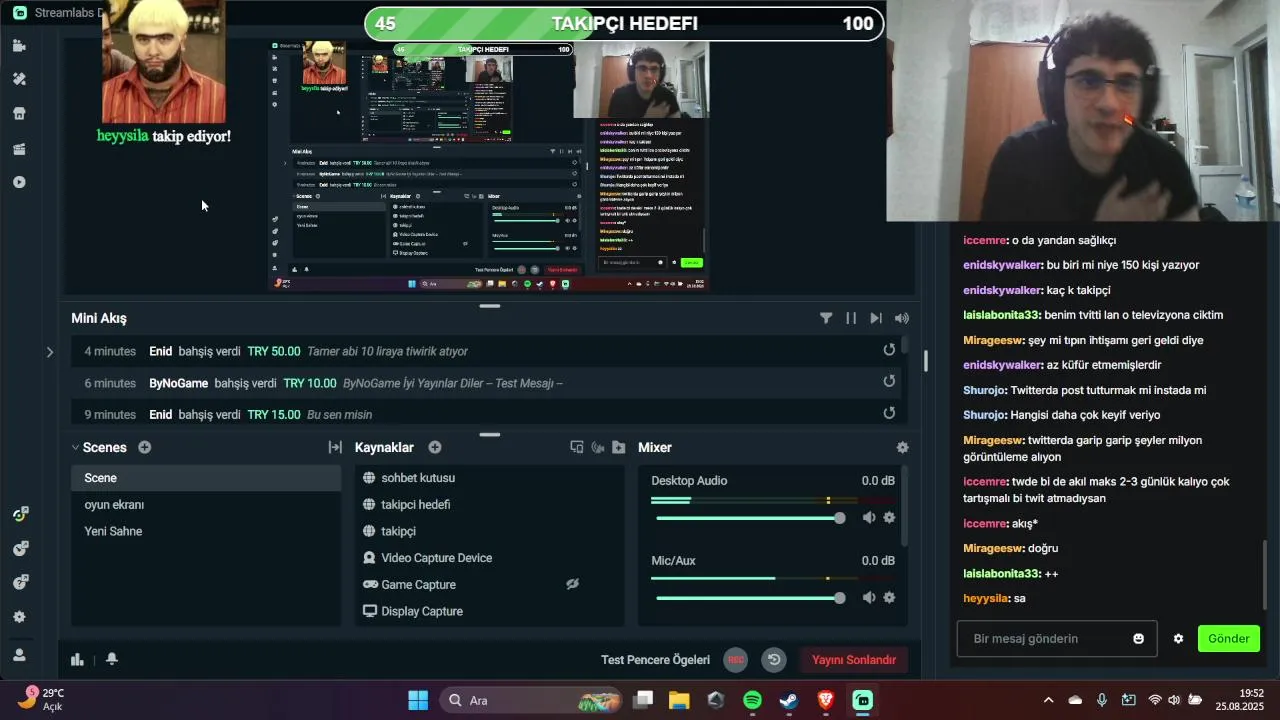1280x720 pixels.
Task: Select sohbet kutusu source
Action: pos(489,478)
